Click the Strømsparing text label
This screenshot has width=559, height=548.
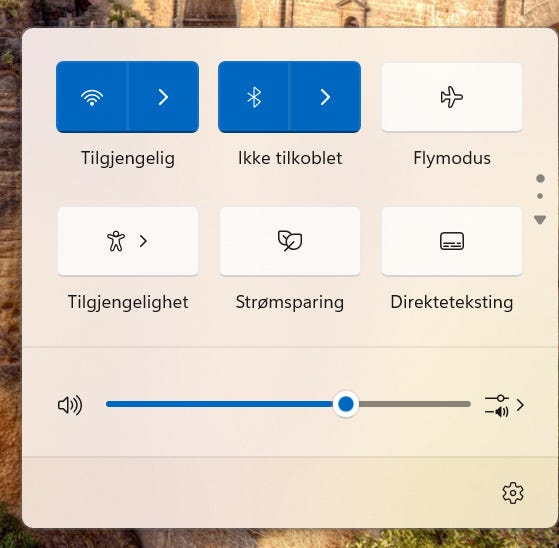(290, 302)
